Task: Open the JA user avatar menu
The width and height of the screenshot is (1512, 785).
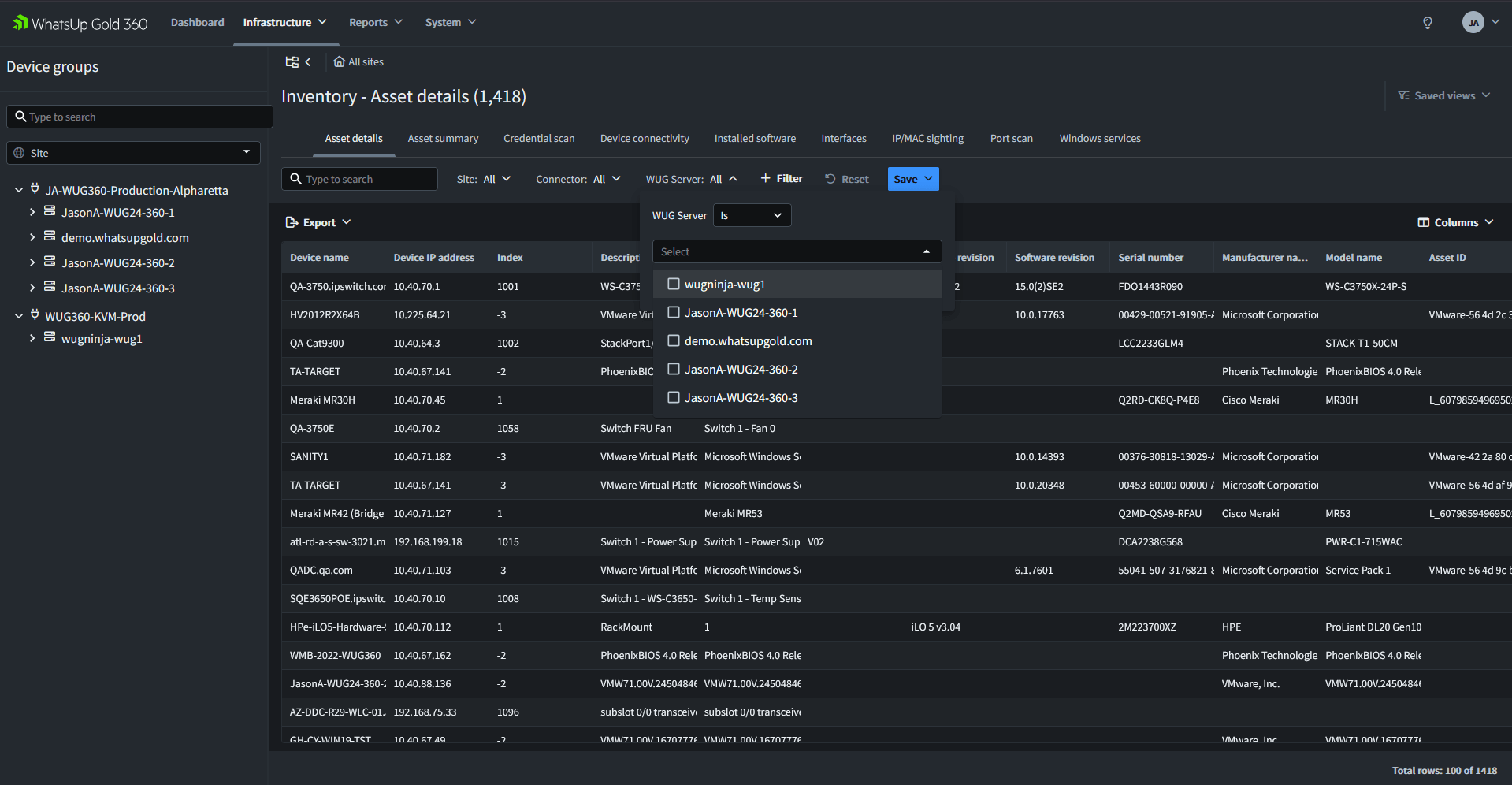Action: [1480, 22]
